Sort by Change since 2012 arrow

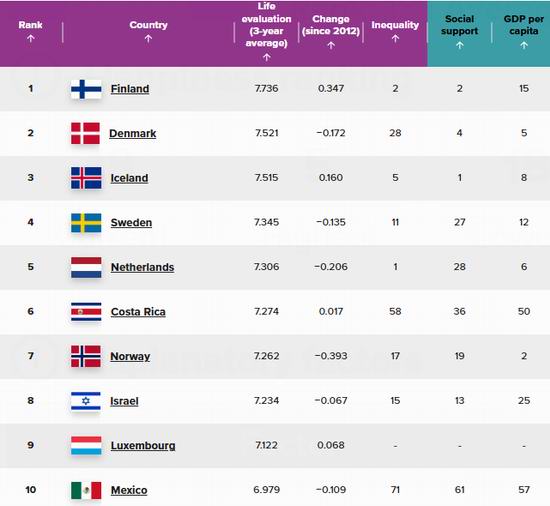(331, 45)
